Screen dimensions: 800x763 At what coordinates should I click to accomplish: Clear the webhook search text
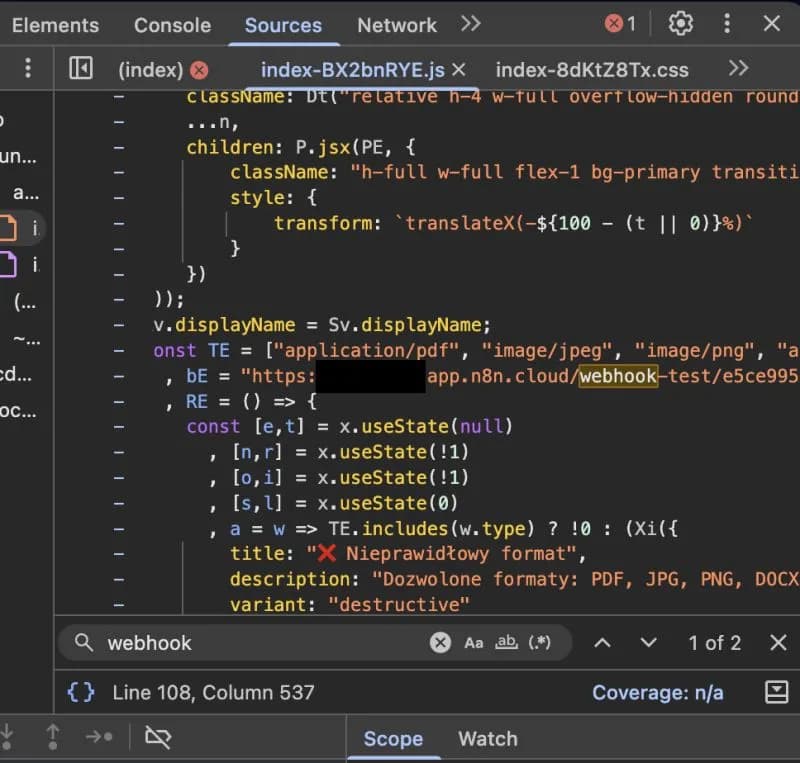click(x=440, y=643)
